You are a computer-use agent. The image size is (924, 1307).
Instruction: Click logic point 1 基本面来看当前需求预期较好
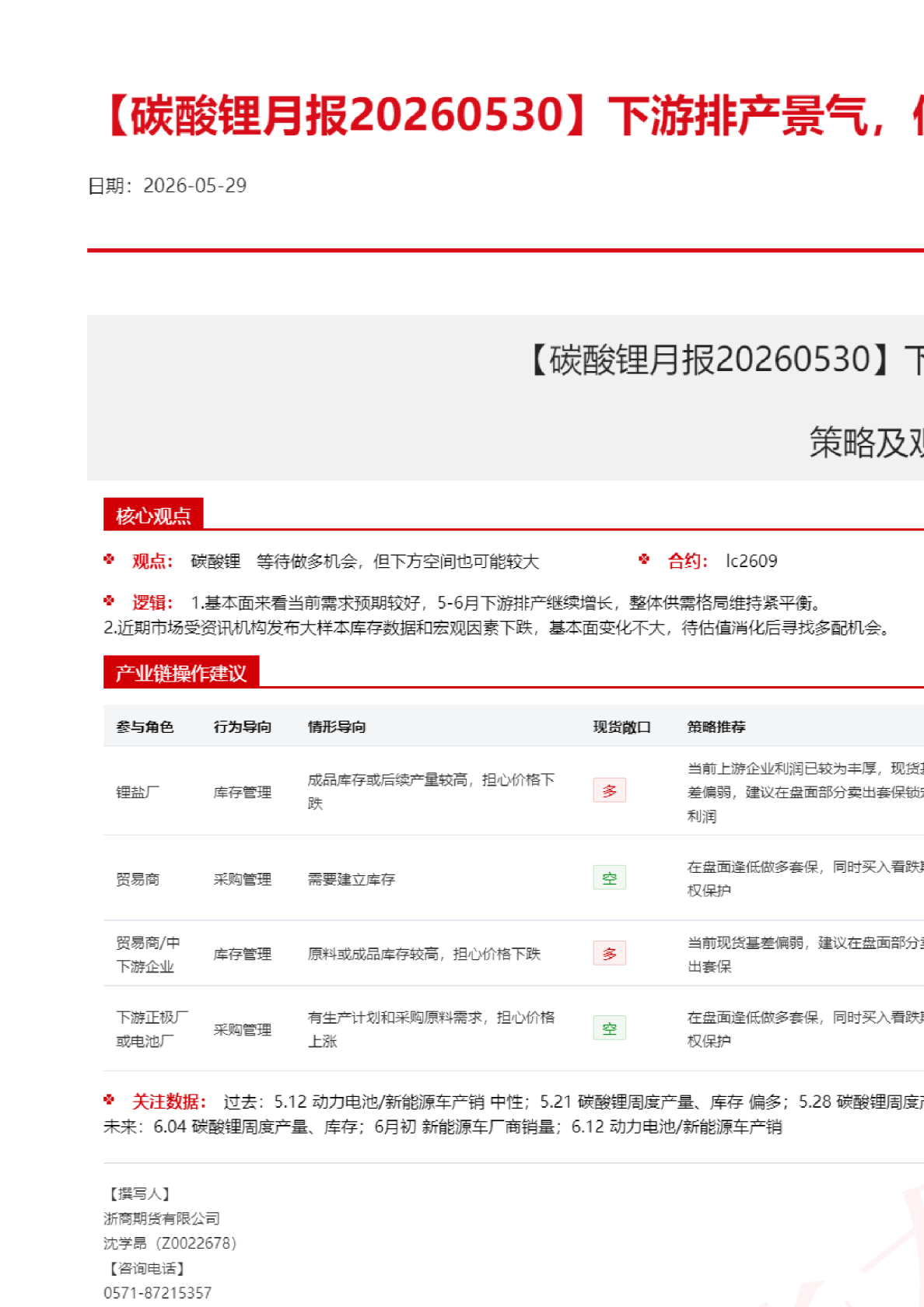click(x=506, y=602)
